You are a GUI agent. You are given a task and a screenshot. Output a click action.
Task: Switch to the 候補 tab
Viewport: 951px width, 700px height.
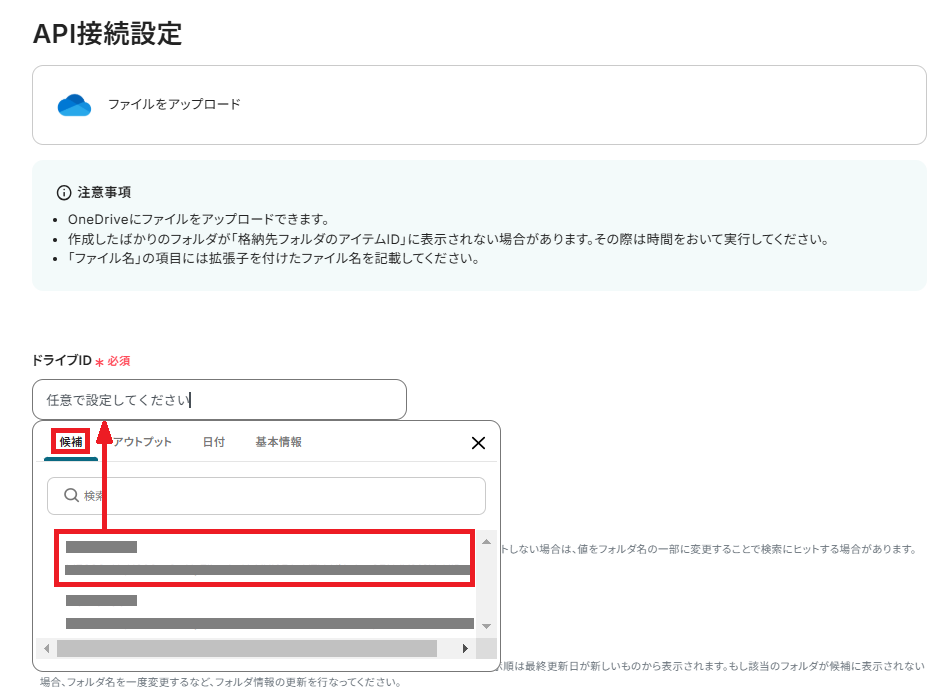coord(71,442)
